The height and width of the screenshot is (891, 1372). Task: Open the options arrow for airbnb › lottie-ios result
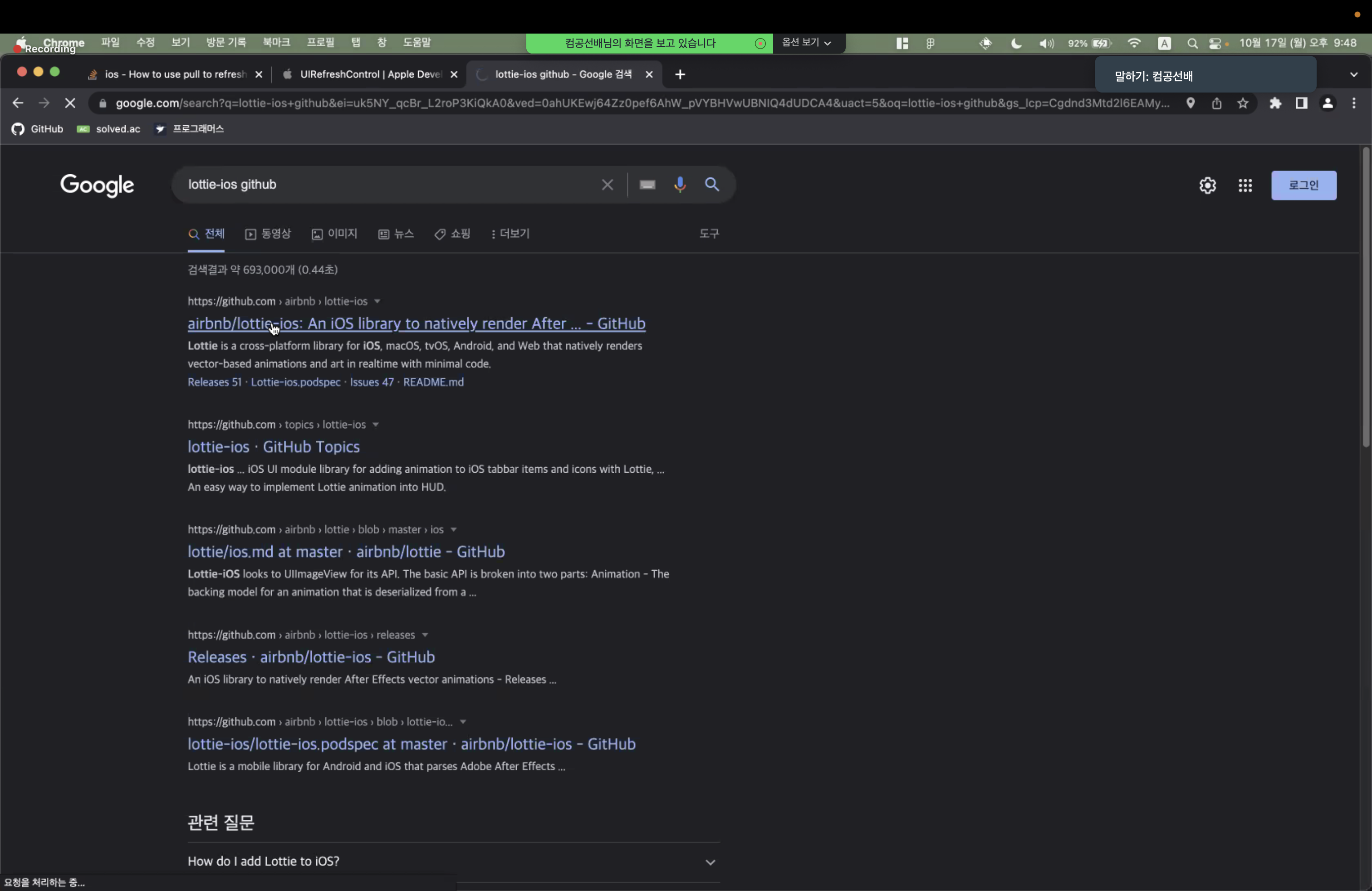click(x=377, y=301)
